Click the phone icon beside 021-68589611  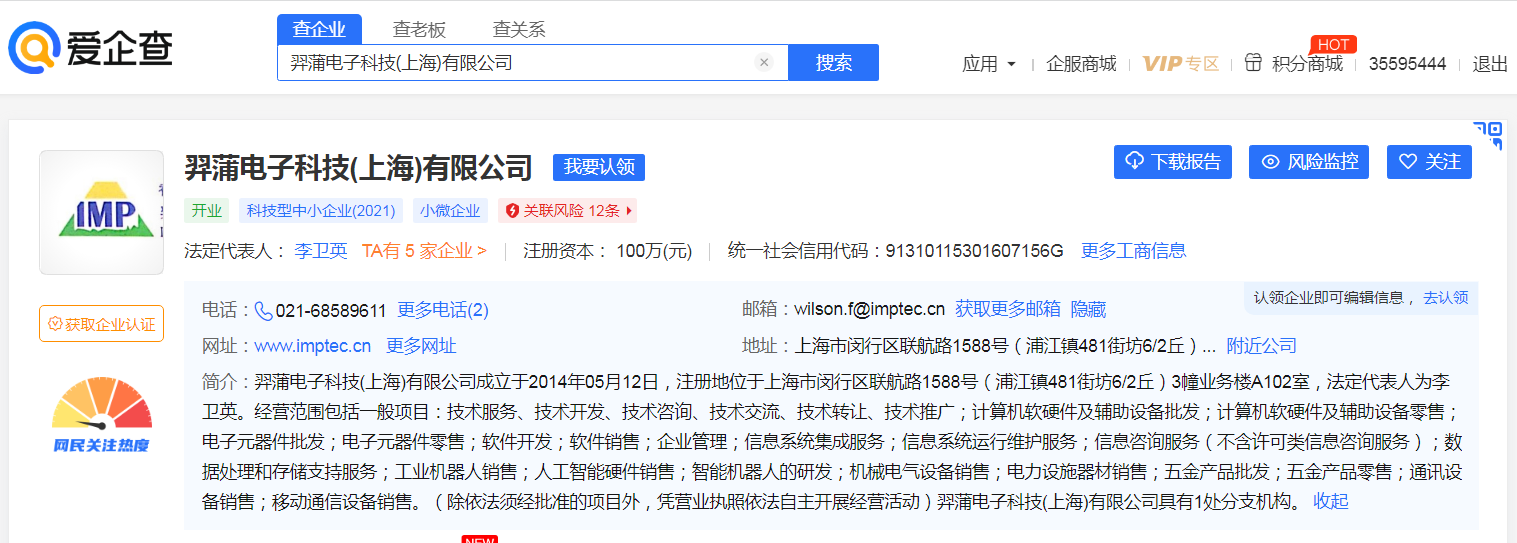264,311
